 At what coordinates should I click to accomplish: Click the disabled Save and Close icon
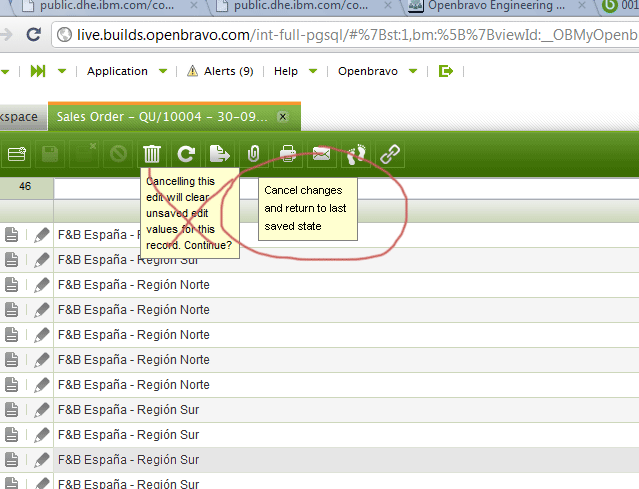[x=84, y=154]
